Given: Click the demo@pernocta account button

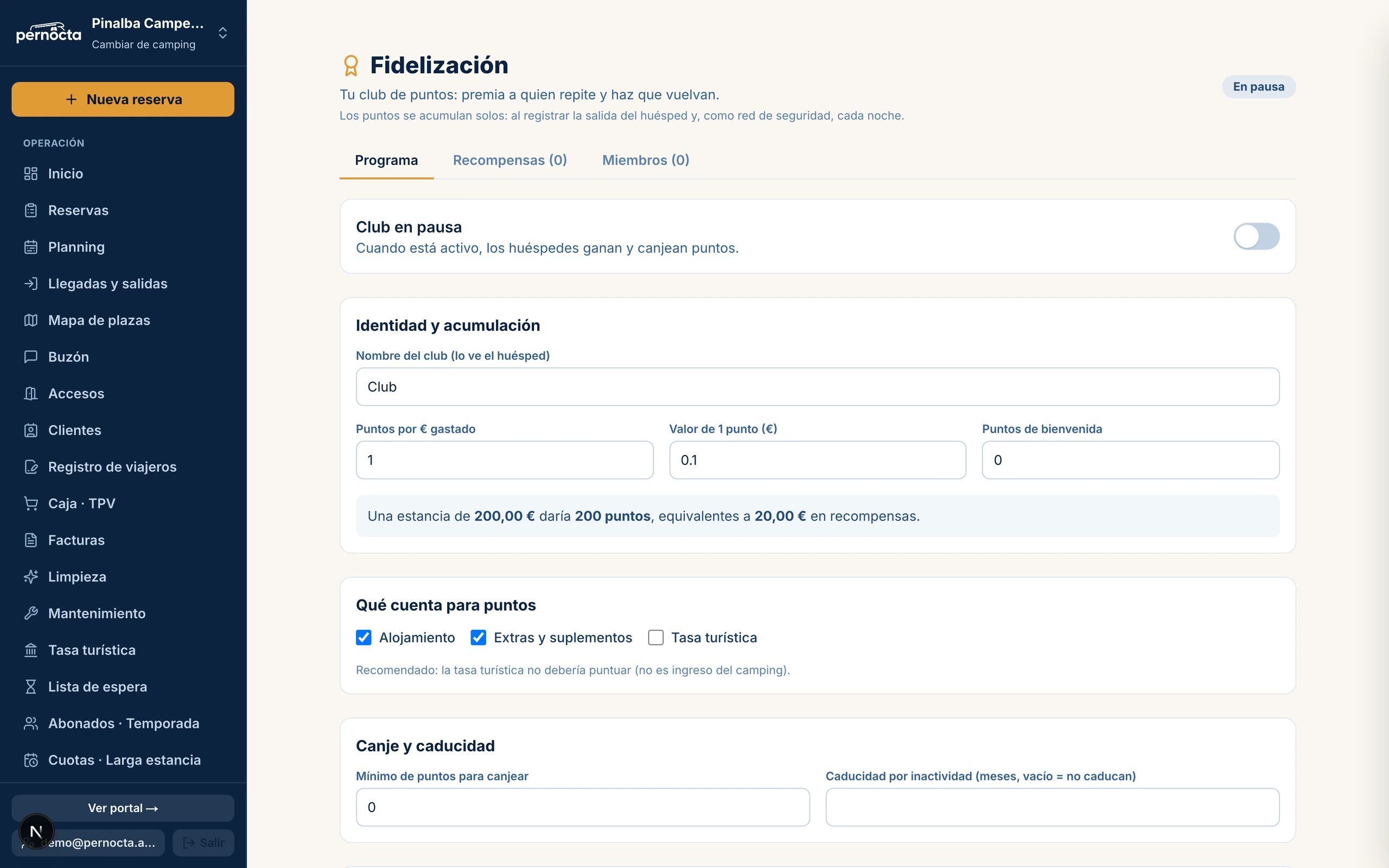Looking at the screenshot, I should (88, 843).
